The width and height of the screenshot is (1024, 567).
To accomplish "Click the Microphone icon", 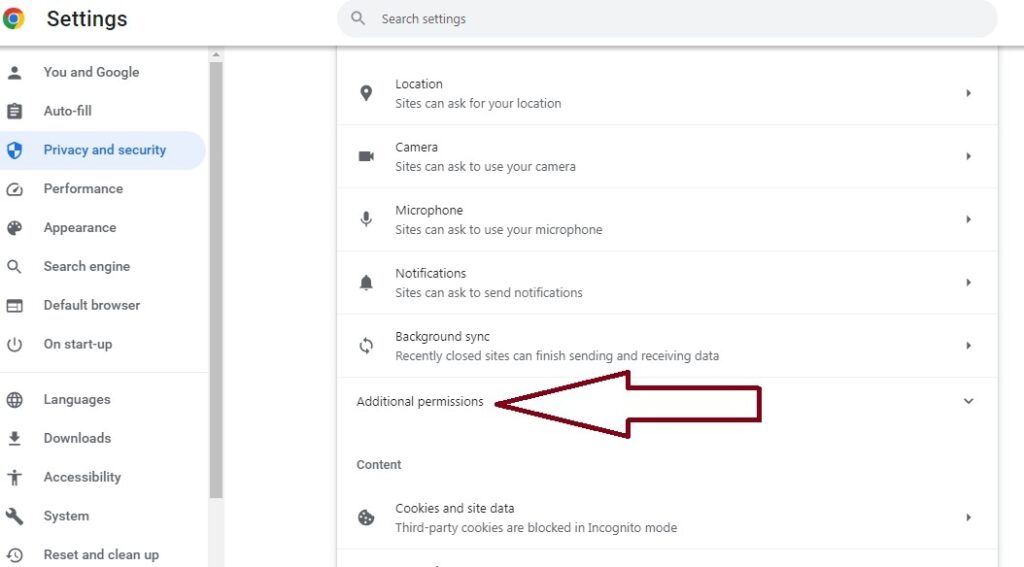I will [366, 219].
